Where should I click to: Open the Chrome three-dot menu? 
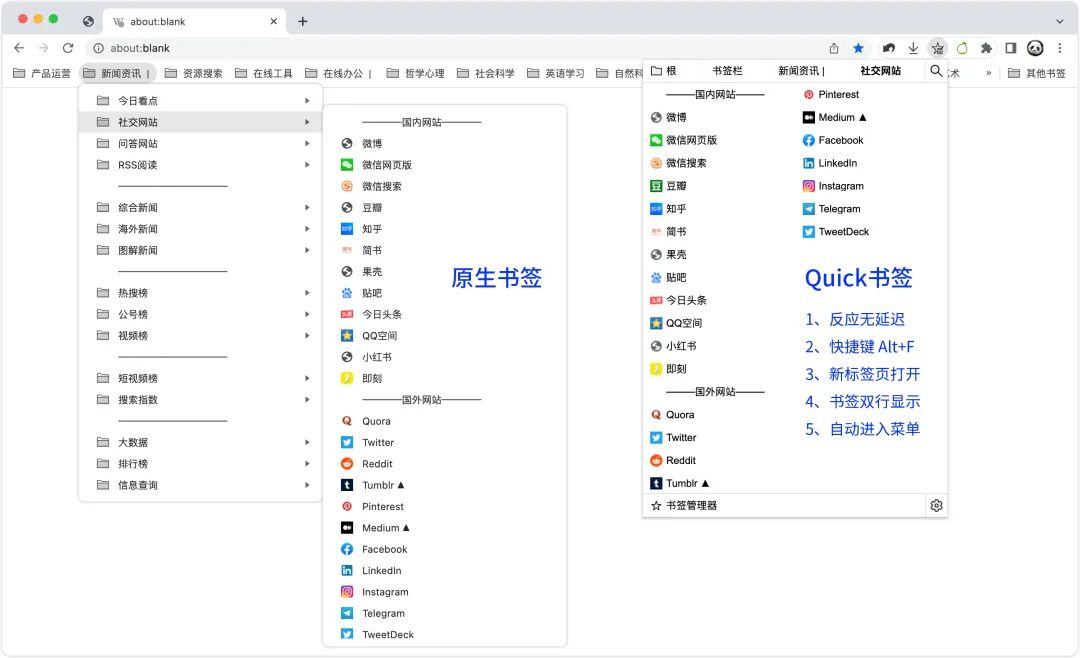tap(1060, 48)
